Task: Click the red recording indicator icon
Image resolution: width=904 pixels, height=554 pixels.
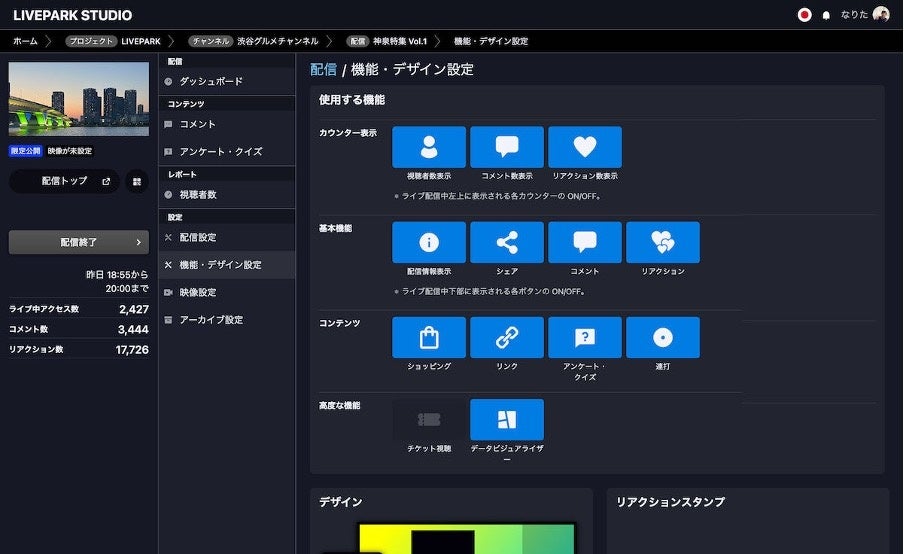Action: (804, 15)
